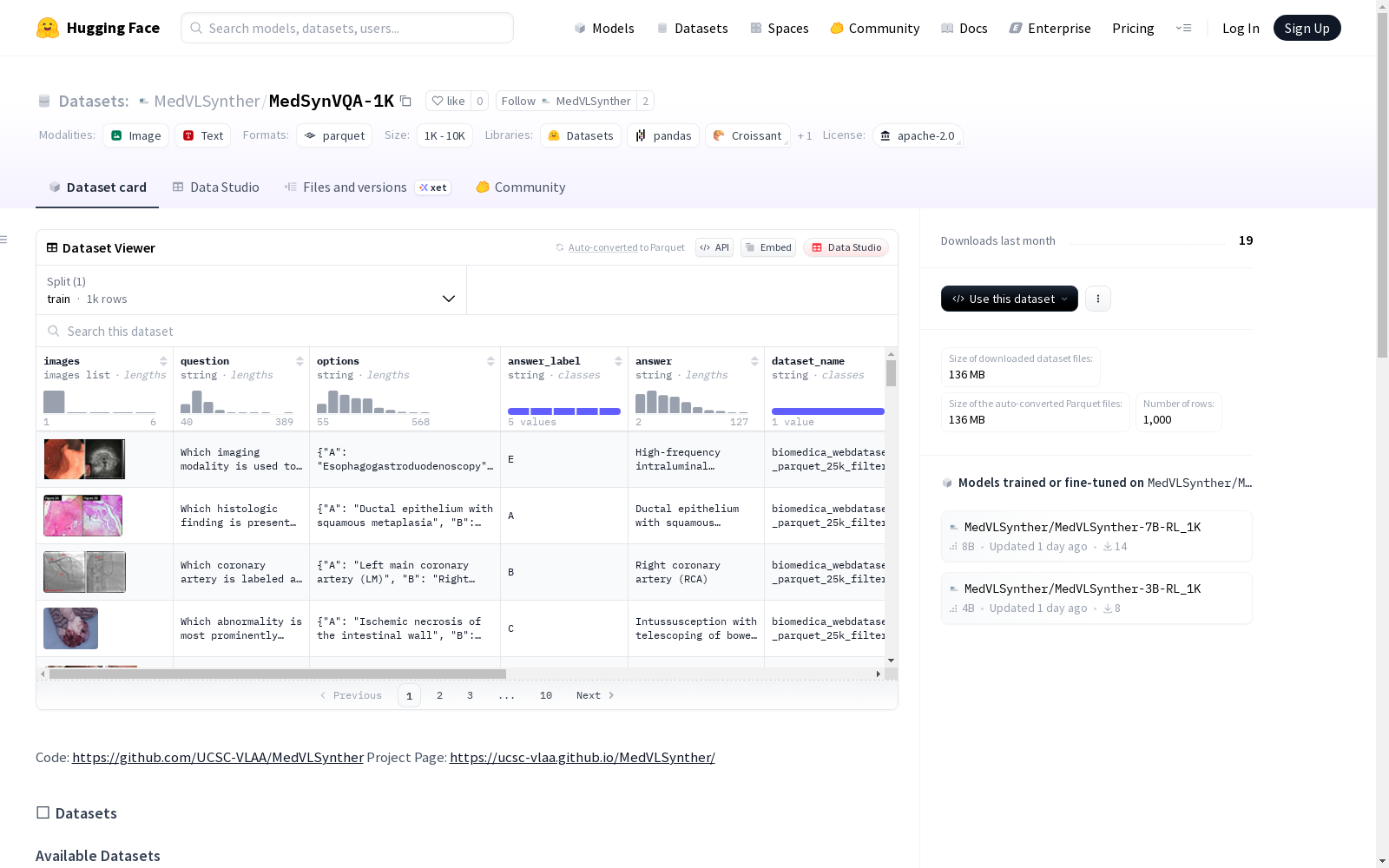The width and height of the screenshot is (1389, 868).
Task: Filter by the Text modality tag
Action: point(203,135)
